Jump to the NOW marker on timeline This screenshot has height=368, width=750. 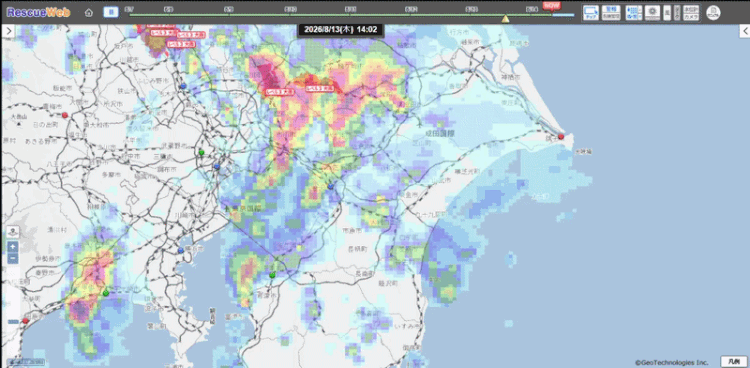(x=551, y=5)
